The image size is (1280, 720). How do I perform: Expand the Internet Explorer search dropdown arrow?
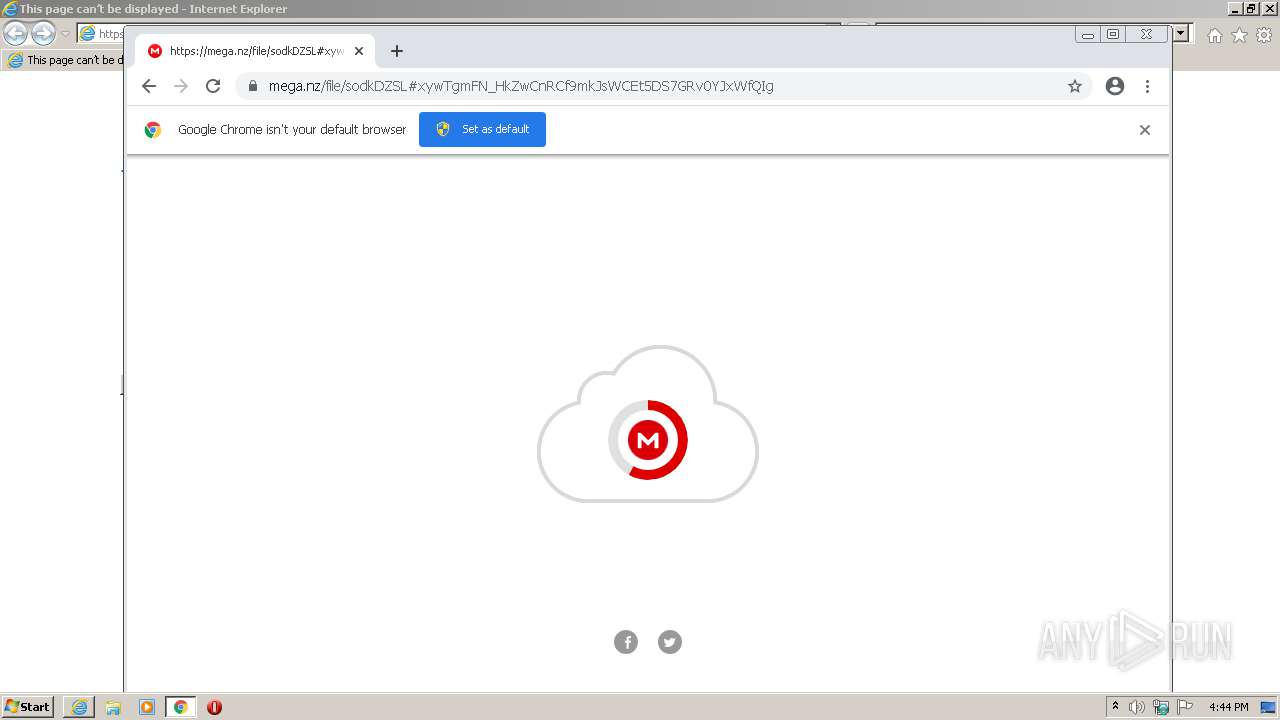(x=1181, y=33)
